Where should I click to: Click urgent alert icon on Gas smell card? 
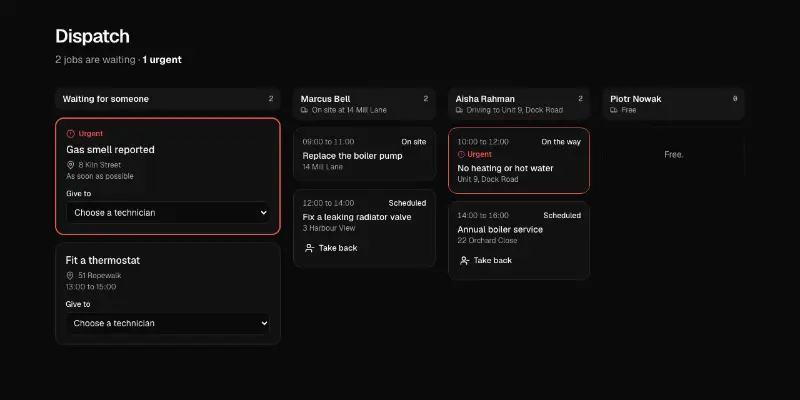pyautogui.click(x=71, y=134)
